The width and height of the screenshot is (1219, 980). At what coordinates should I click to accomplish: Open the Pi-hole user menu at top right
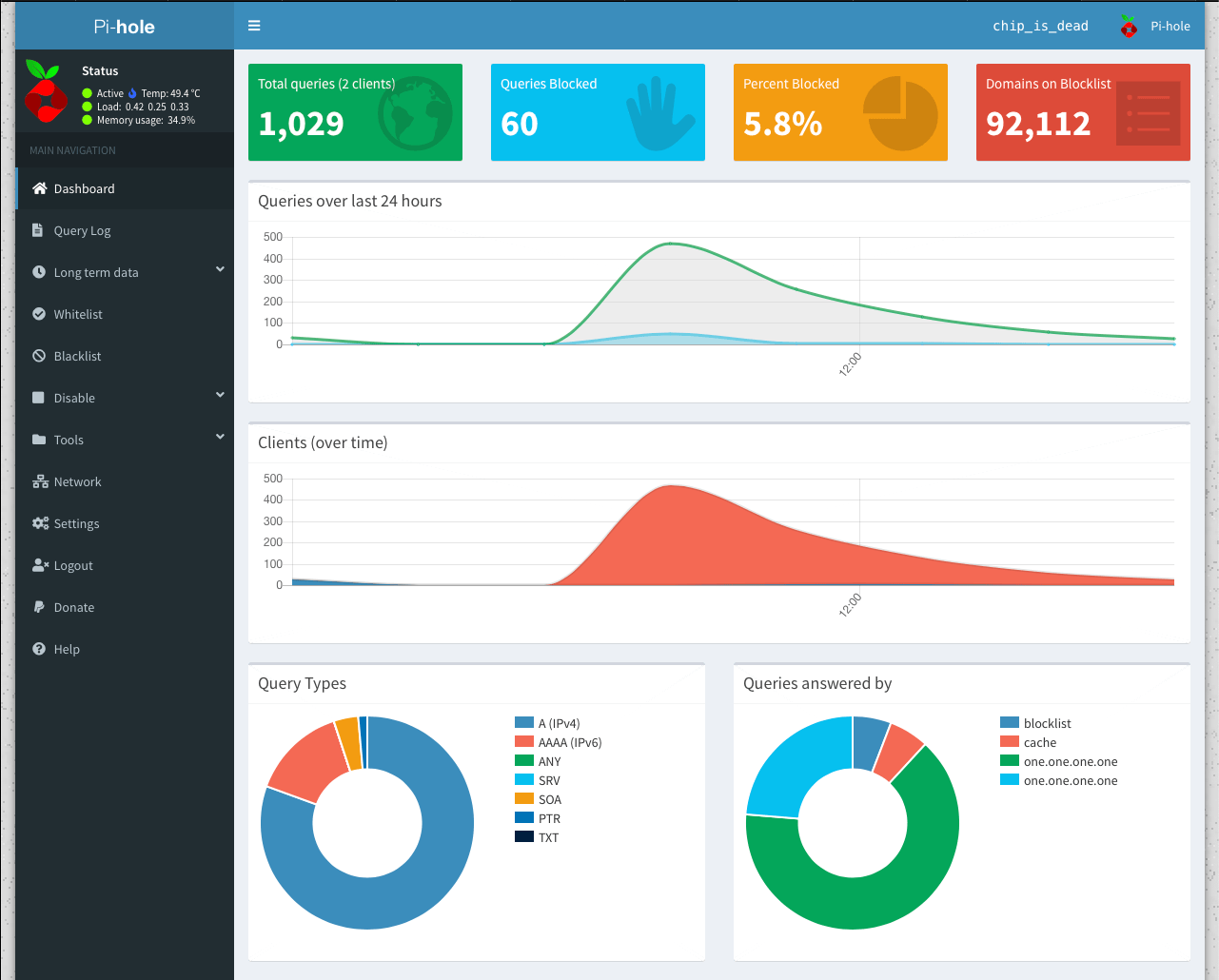tap(1155, 27)
